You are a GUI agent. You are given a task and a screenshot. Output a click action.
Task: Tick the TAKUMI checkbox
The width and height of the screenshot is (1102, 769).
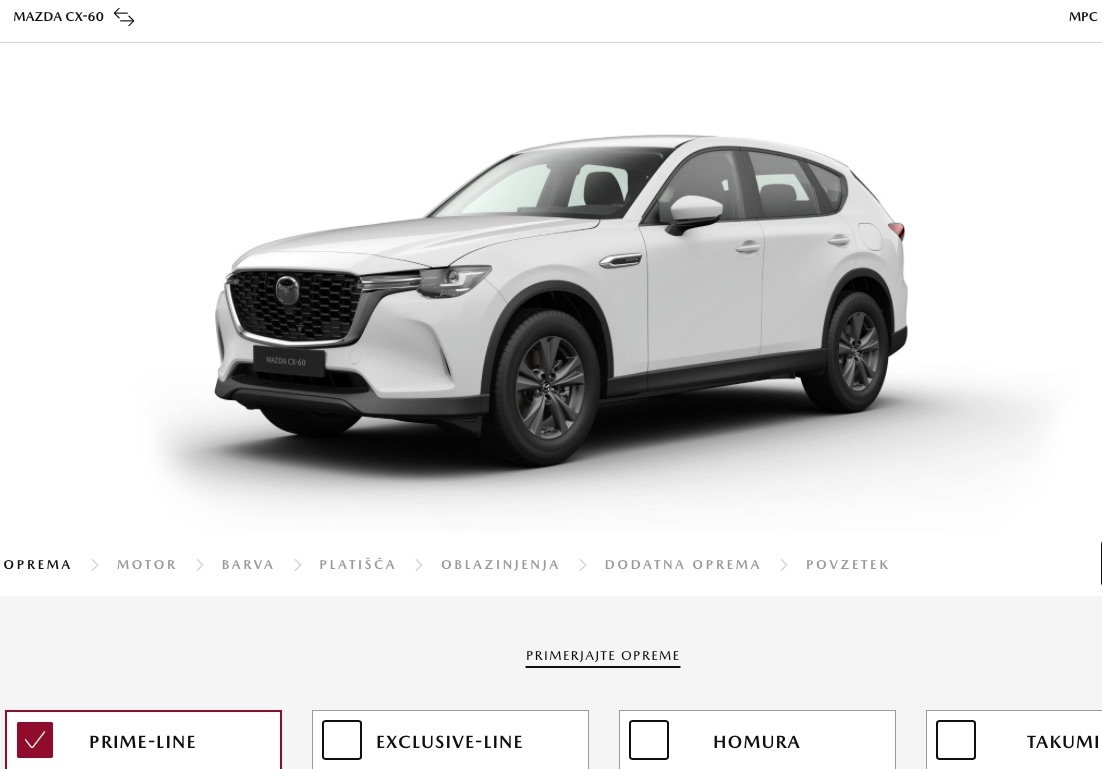pyautogui.click(x=956, y=740)
